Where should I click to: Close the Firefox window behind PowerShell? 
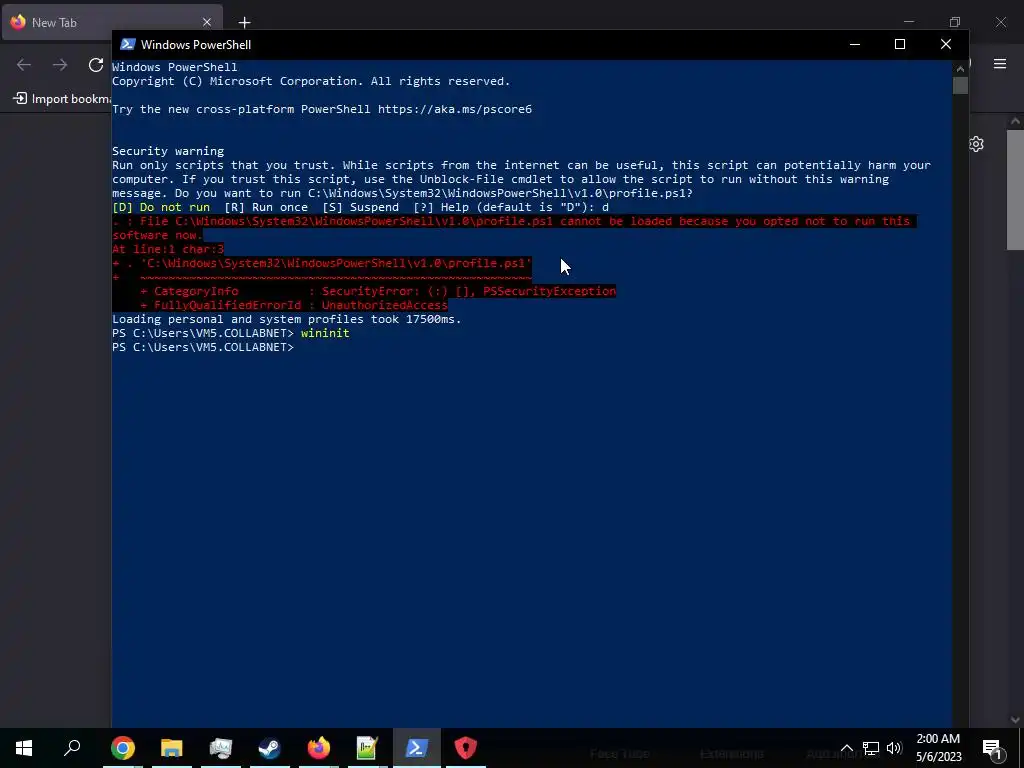point(1000,22)
